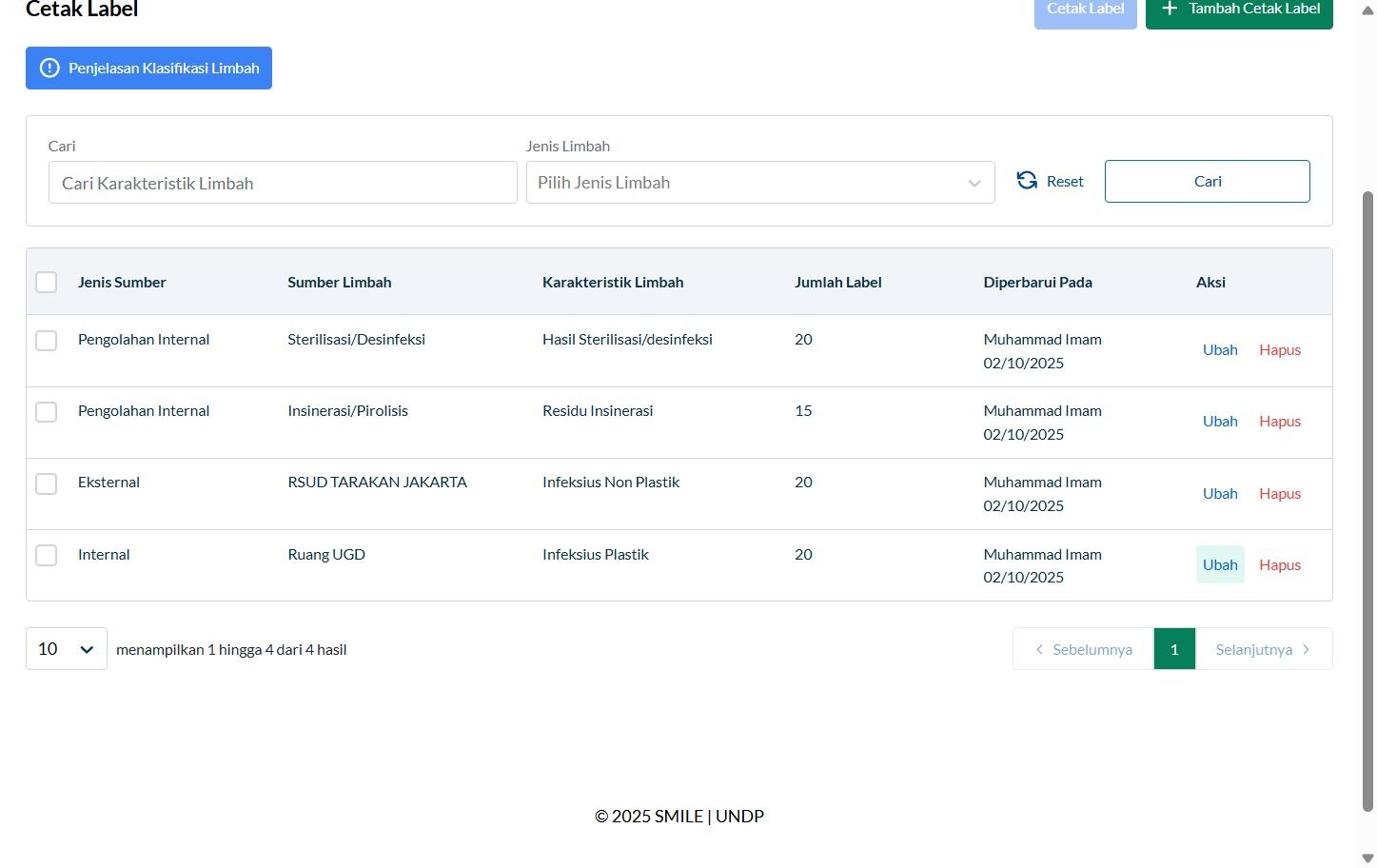Click the plus icon on Tambah Cetak Label

tap(1170, 8)
